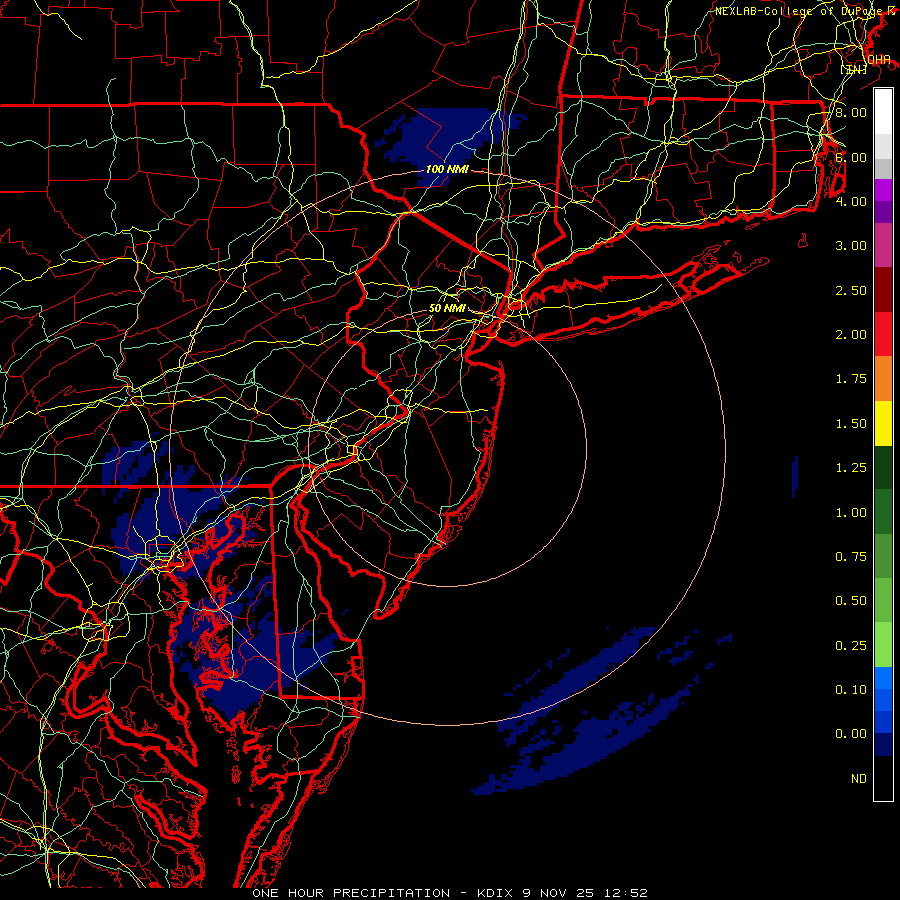Click the '0.00' legend label

pyautogui.click(x=850, y=734)
